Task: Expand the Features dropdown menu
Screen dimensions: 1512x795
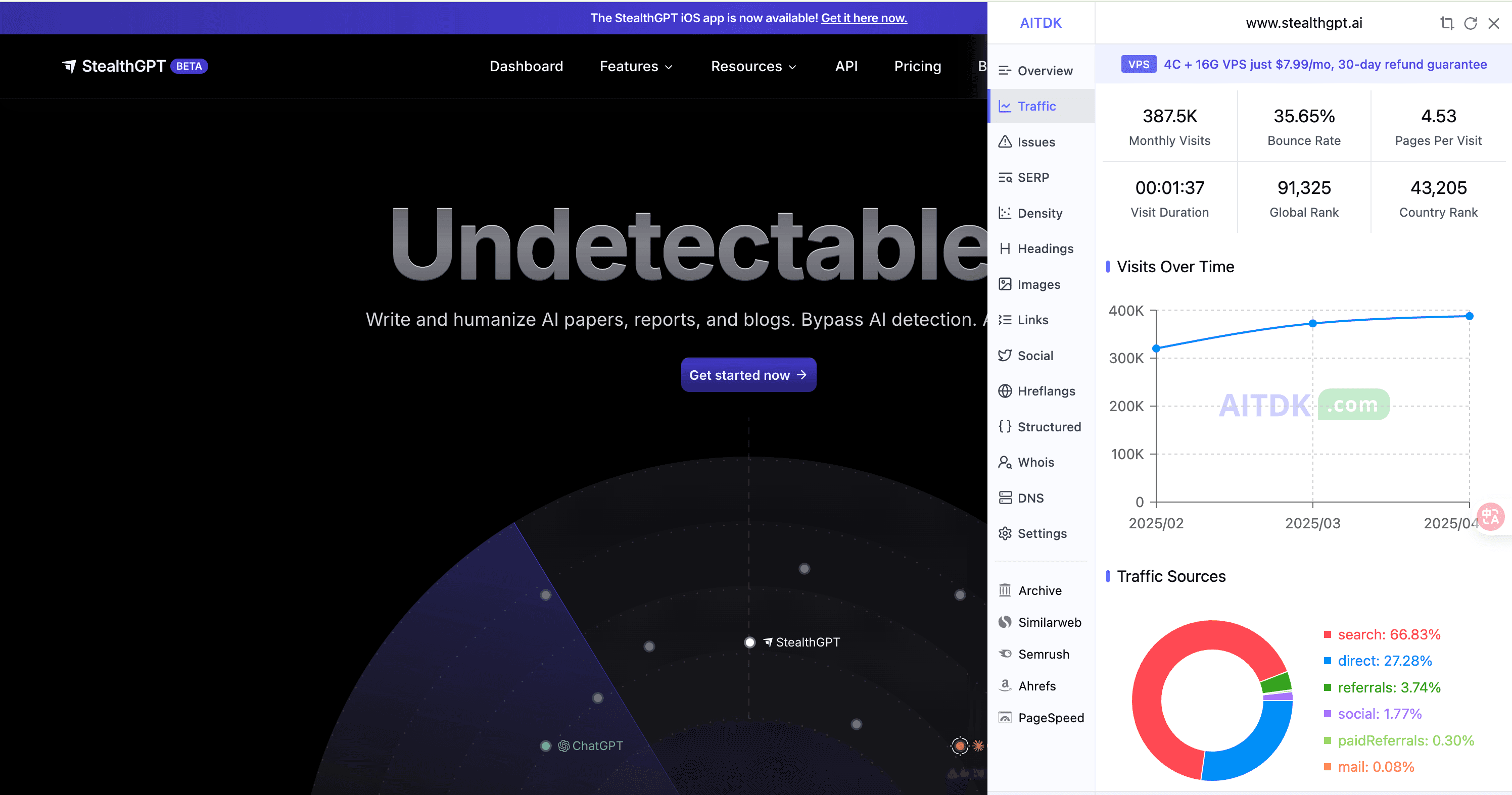Action: click(x=636, y=66)
